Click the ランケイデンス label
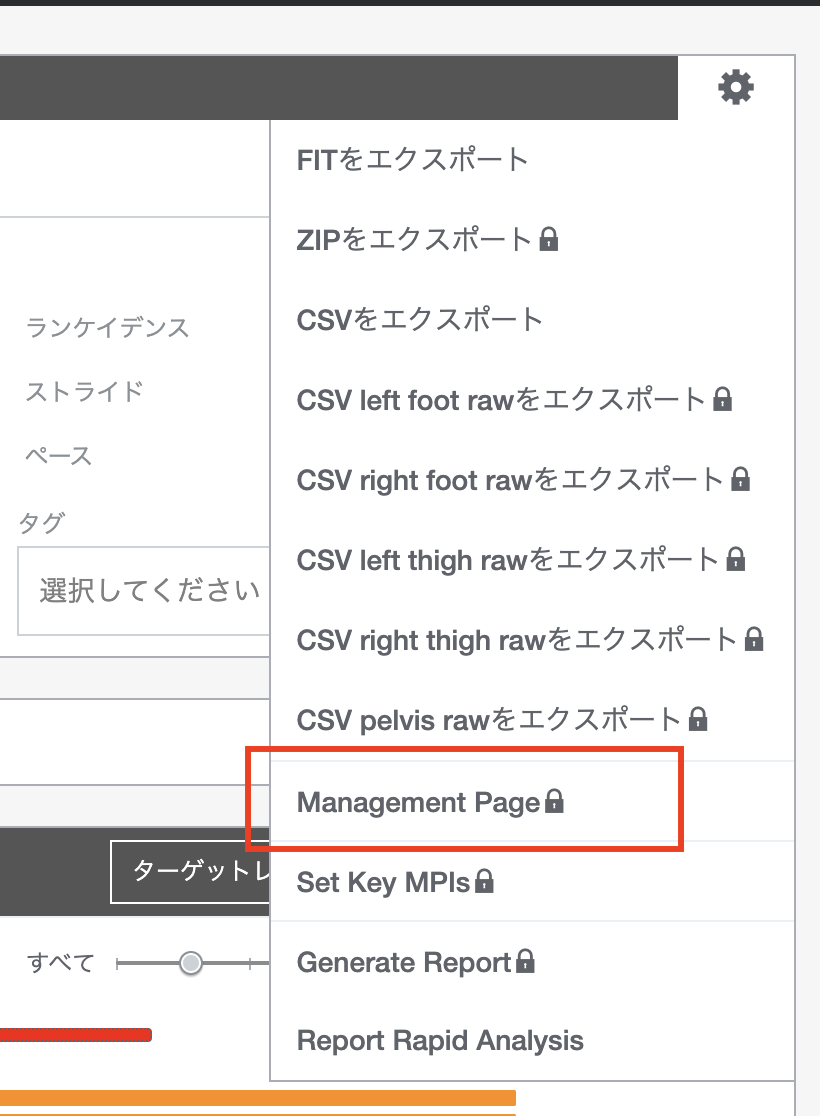Image resolution: width=820 pixels, height=1116 pixels. [x=107, y=327]
